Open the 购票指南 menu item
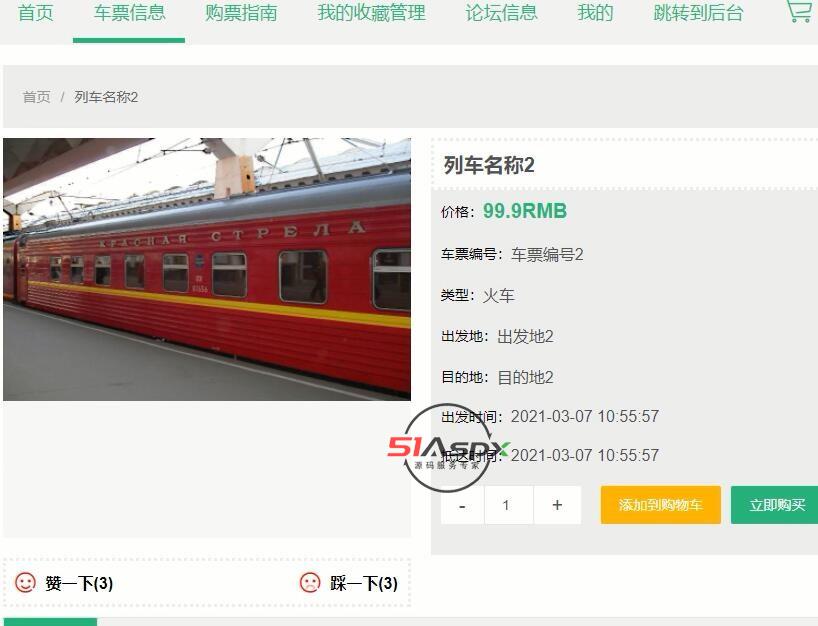 pyautogui.click(x=241, y=13)
